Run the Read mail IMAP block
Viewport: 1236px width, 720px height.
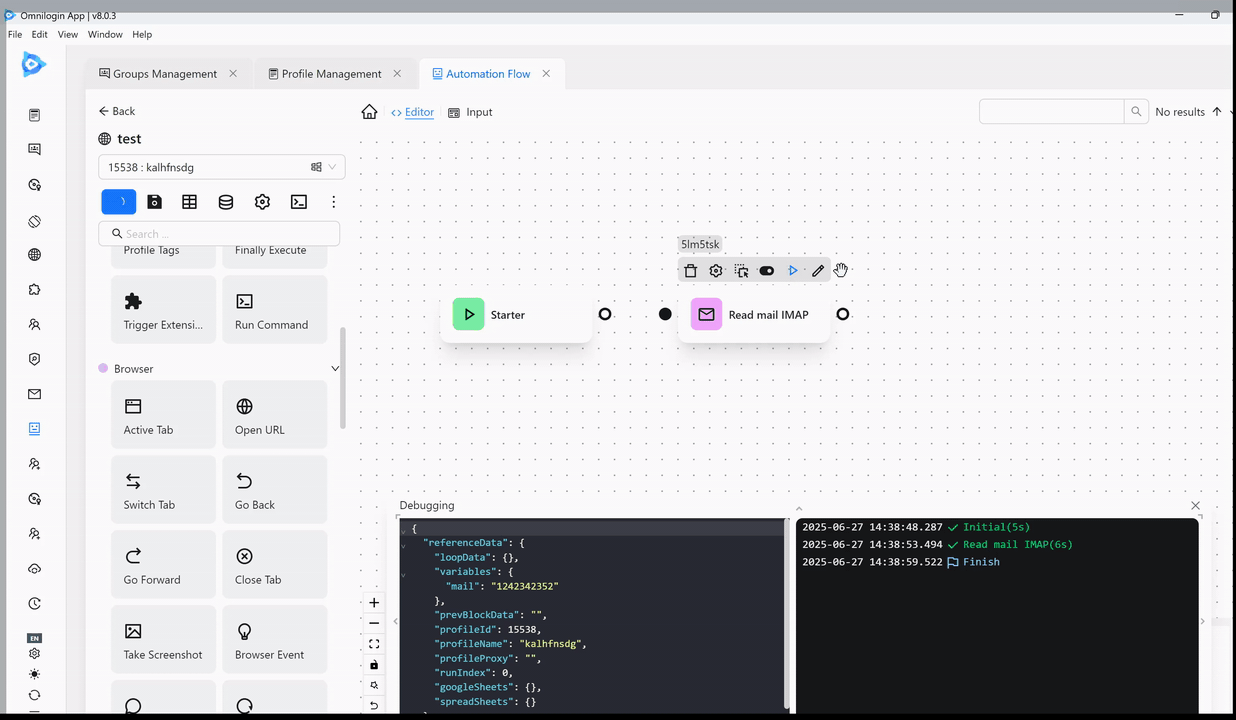coord(793,271)
